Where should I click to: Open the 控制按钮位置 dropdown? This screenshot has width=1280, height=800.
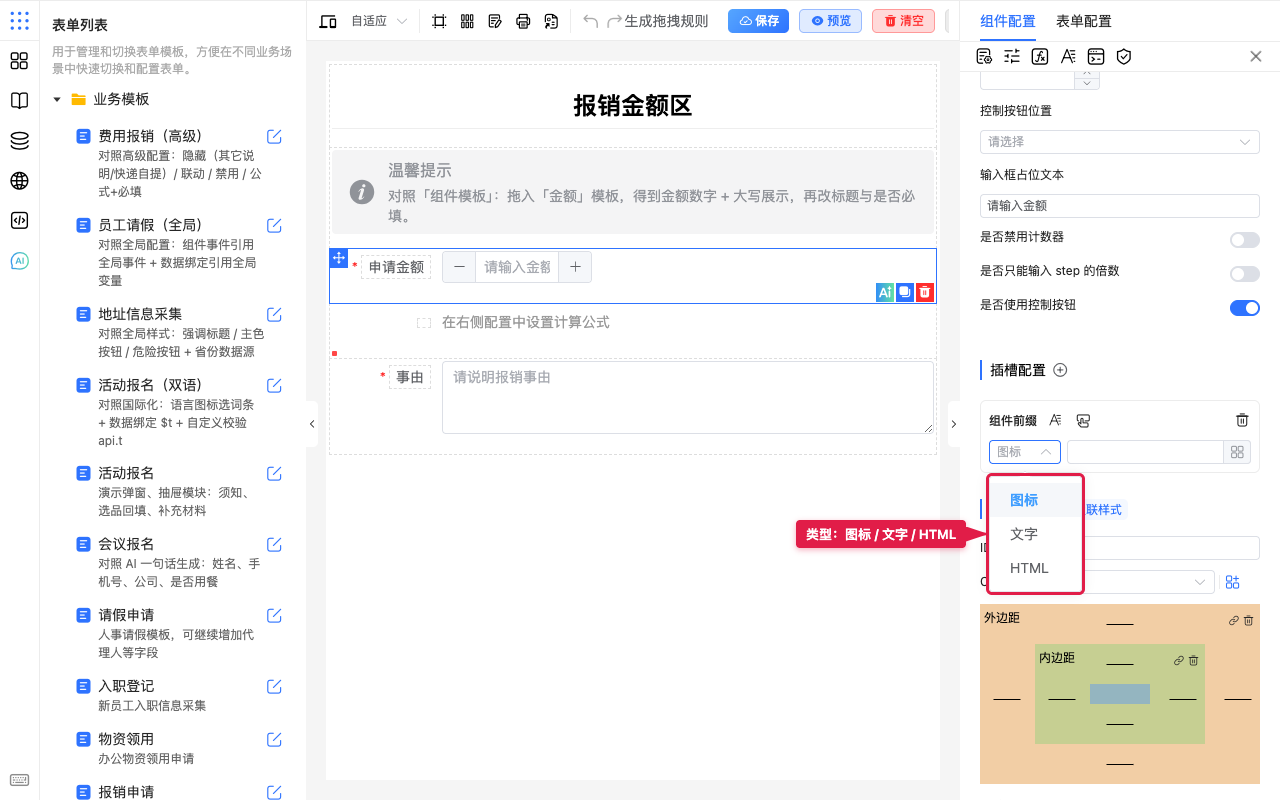pos(1120,142)
